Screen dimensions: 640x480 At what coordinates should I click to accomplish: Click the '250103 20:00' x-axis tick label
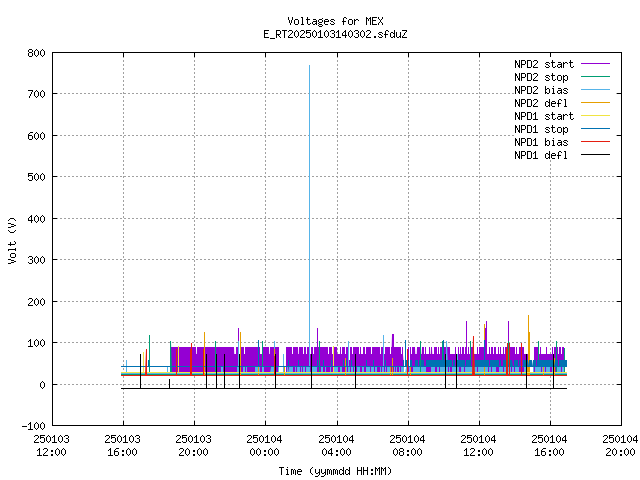[x=193, y=446]
